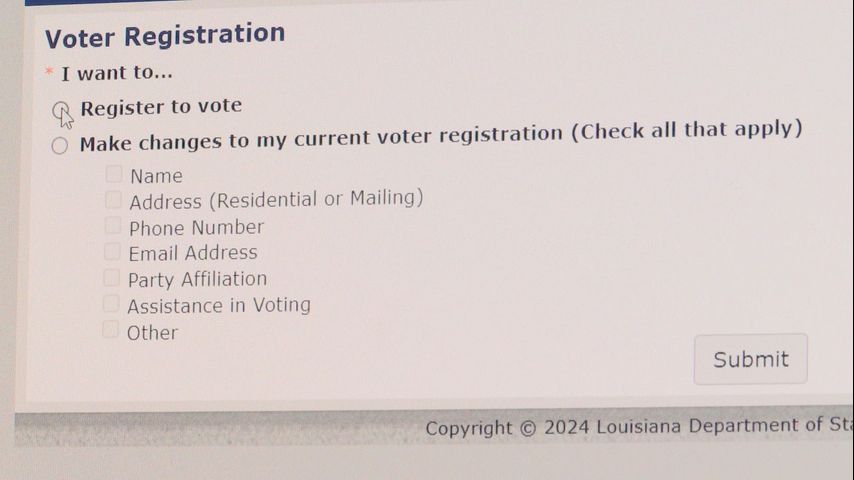
Task: Toggle the Assistance in Voting checkbox
Action: [110, 304]
